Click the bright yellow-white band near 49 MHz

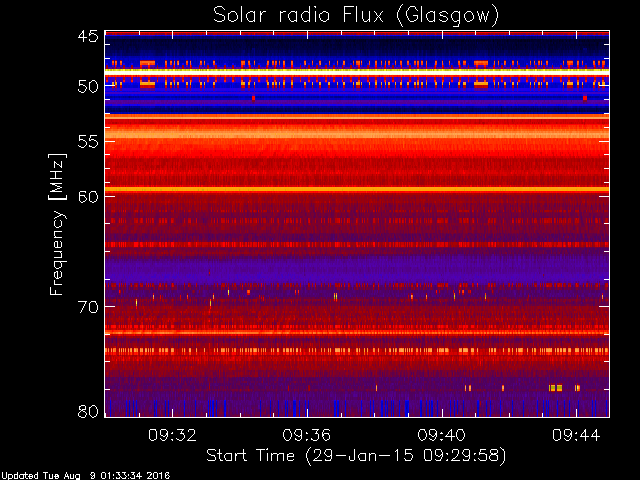(x=357, y=71)
